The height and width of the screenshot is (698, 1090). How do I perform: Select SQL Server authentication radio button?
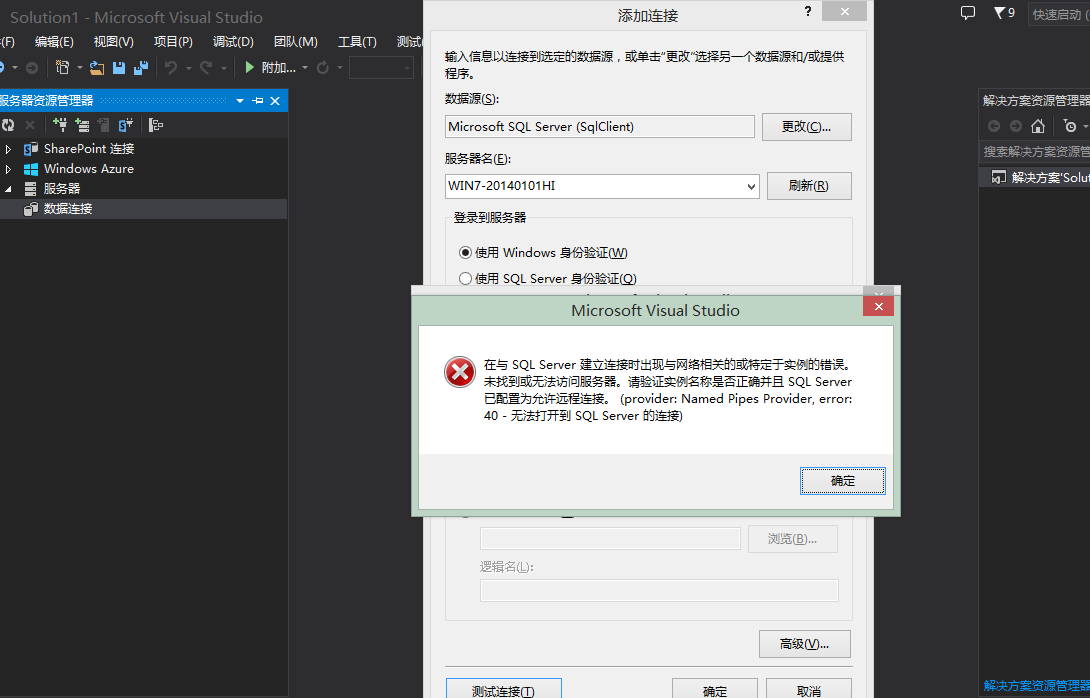click(465, 278)
